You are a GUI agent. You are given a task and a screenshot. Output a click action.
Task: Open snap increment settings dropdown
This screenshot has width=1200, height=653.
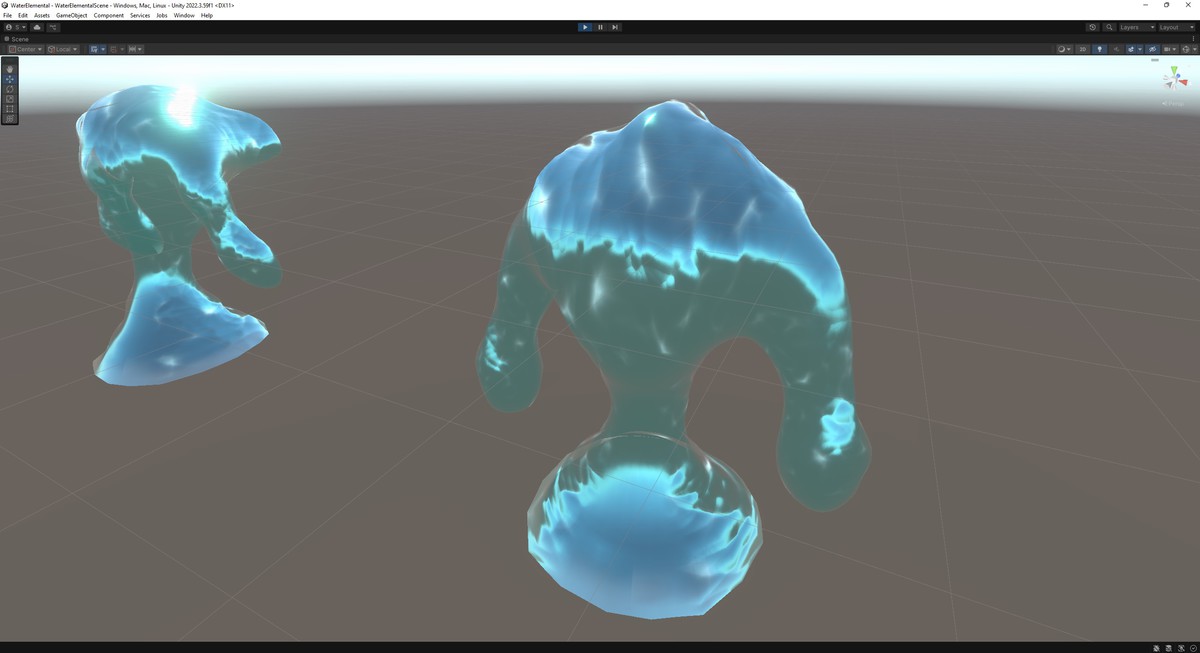[135, 49]
